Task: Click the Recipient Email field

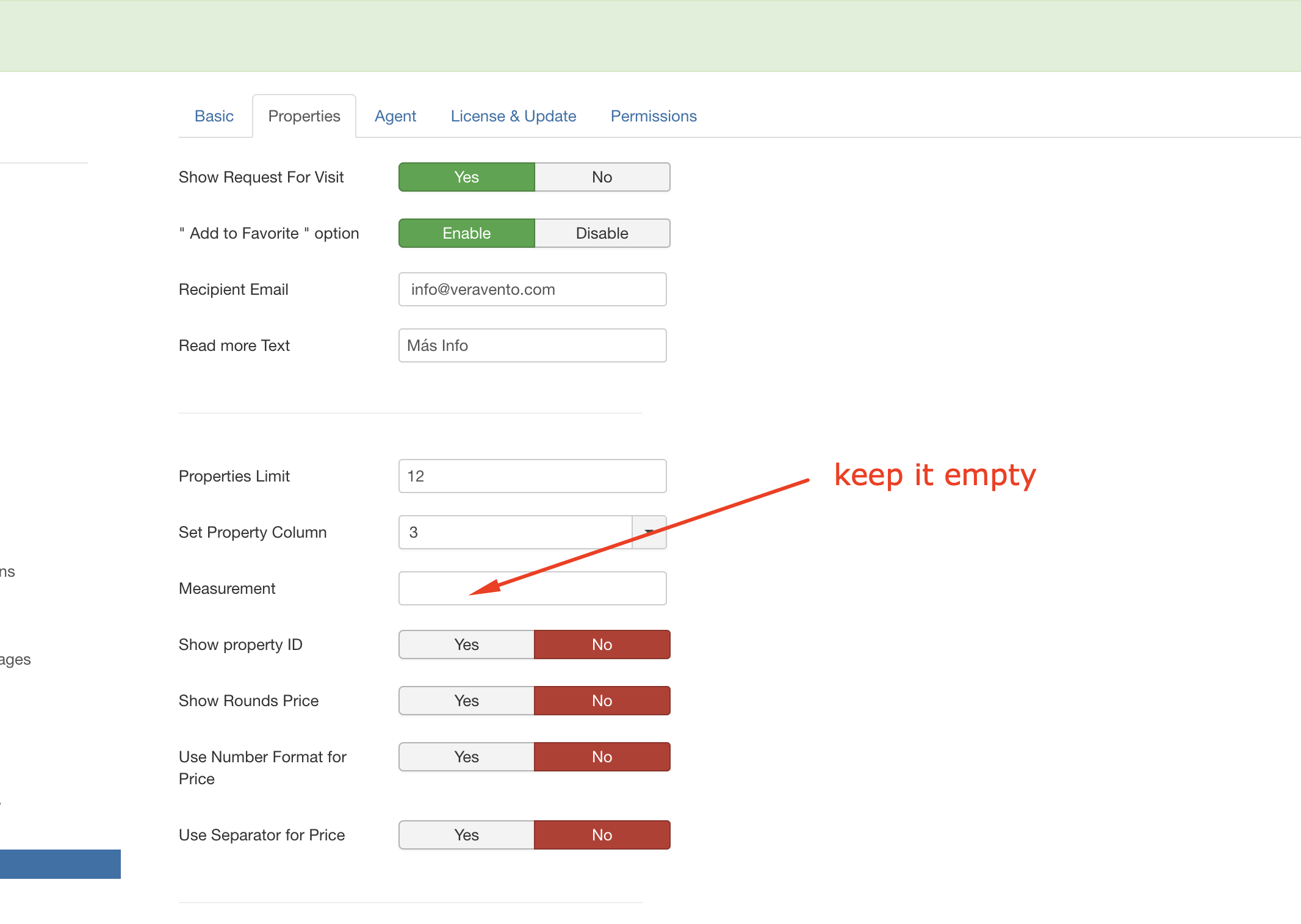Action: 532,289
